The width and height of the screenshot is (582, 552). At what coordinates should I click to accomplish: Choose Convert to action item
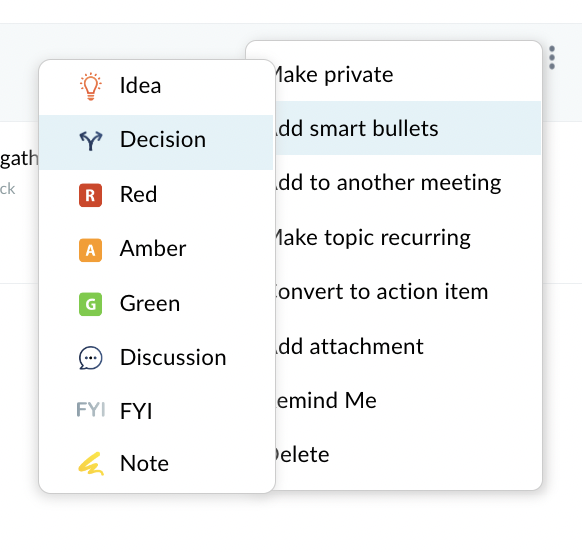(408, 291)
